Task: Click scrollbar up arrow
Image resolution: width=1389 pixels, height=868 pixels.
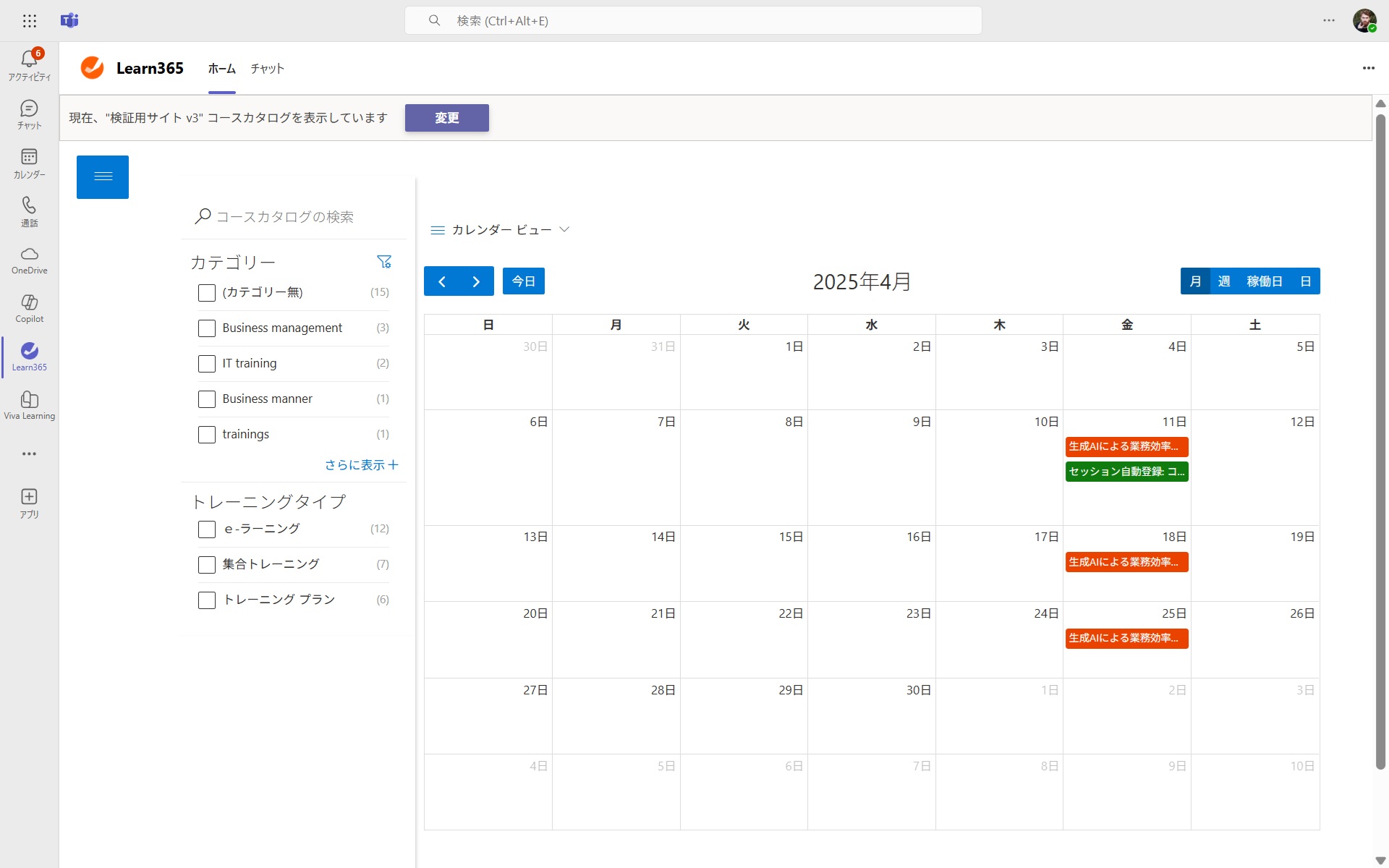Action: pyautogui.click(x=1380, y=103)
